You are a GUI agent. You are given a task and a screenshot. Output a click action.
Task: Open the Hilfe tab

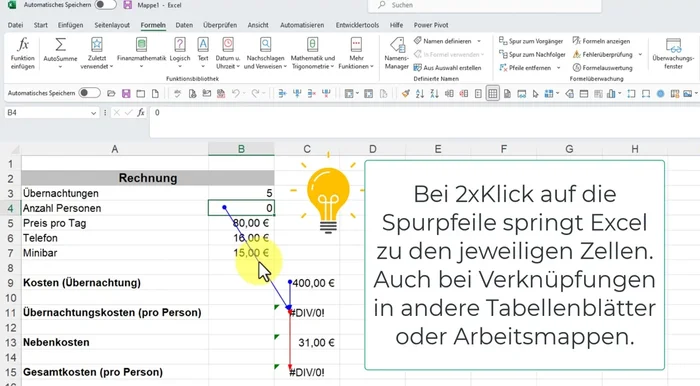(396, 25)
